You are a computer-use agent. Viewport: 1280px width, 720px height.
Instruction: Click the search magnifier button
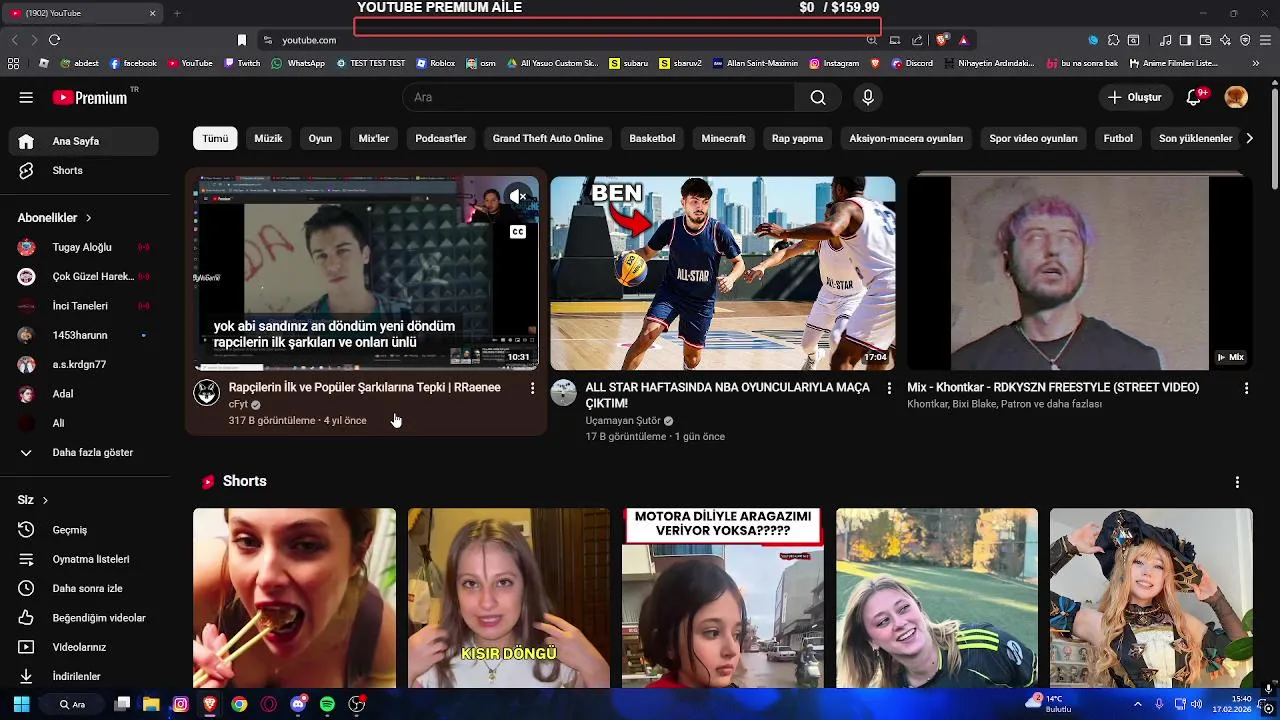click(x=818, y=97)
